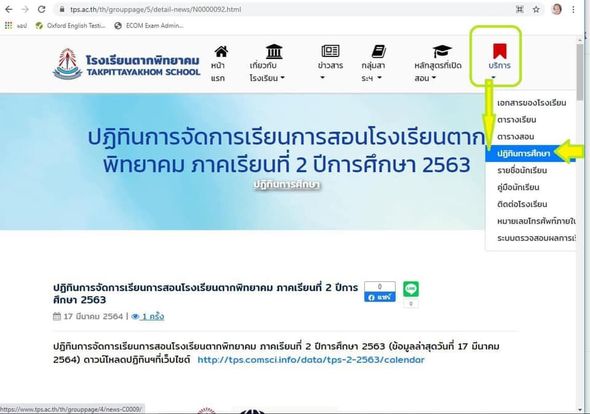590x414 pixels.
Task: Share via the green LINE icon
Action: click(411, 289)
